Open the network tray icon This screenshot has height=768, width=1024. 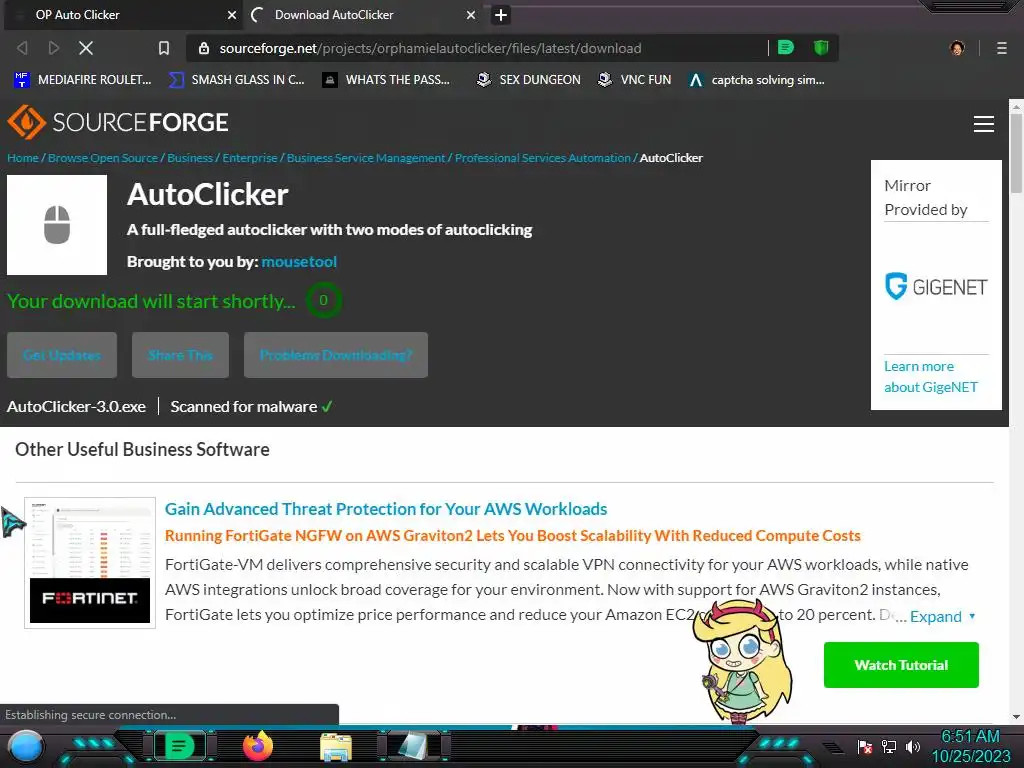pyautogui.click(x=889, y=746)
